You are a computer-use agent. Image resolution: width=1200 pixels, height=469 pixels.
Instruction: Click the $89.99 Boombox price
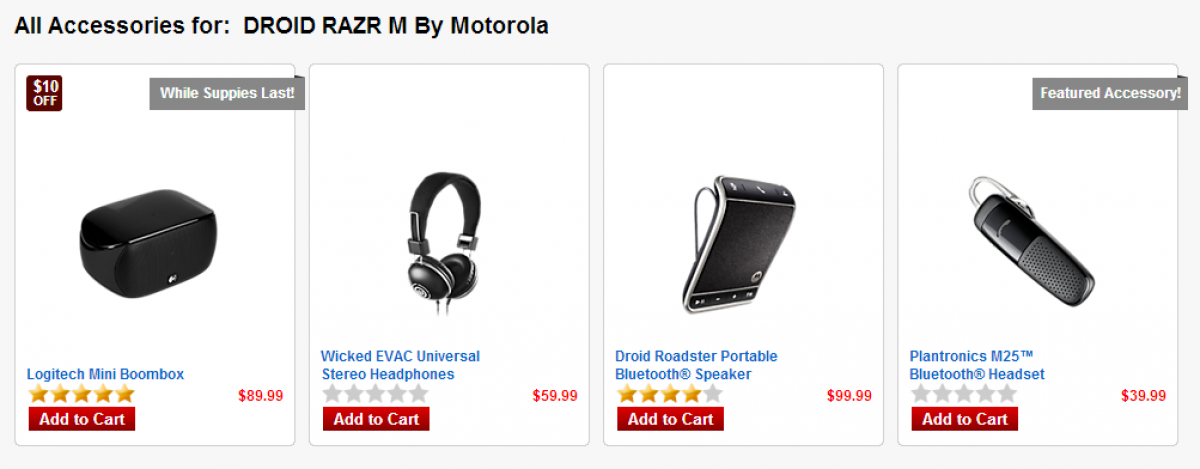point(260,396)
